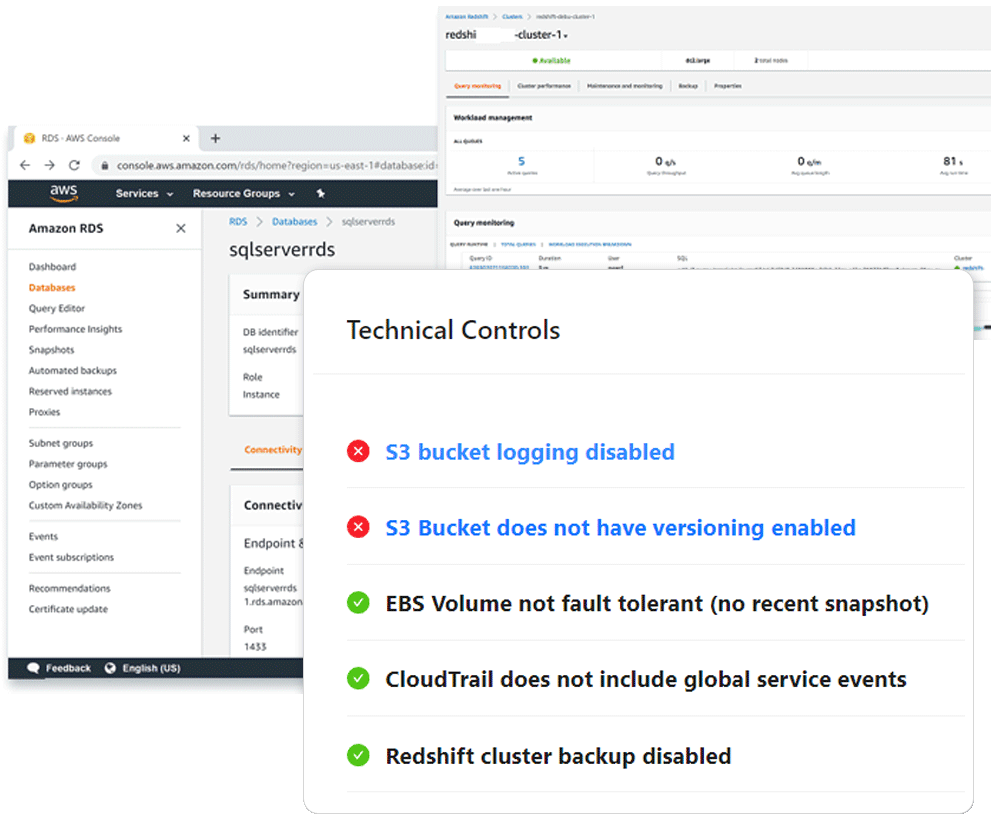This screenshot has width=991, height=837.
Task: Go back using the browser back arrow
Action: pyautogui.click(x=25, y=165)
